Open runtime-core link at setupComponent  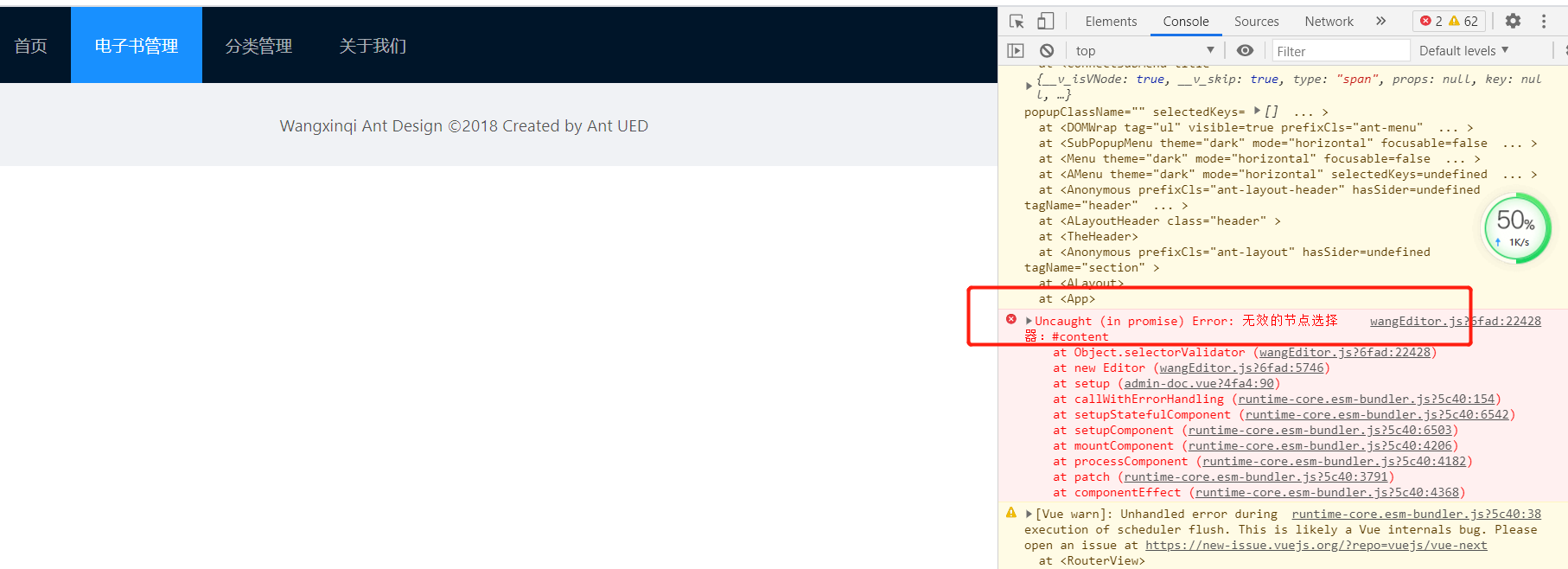coord(1320,430)
